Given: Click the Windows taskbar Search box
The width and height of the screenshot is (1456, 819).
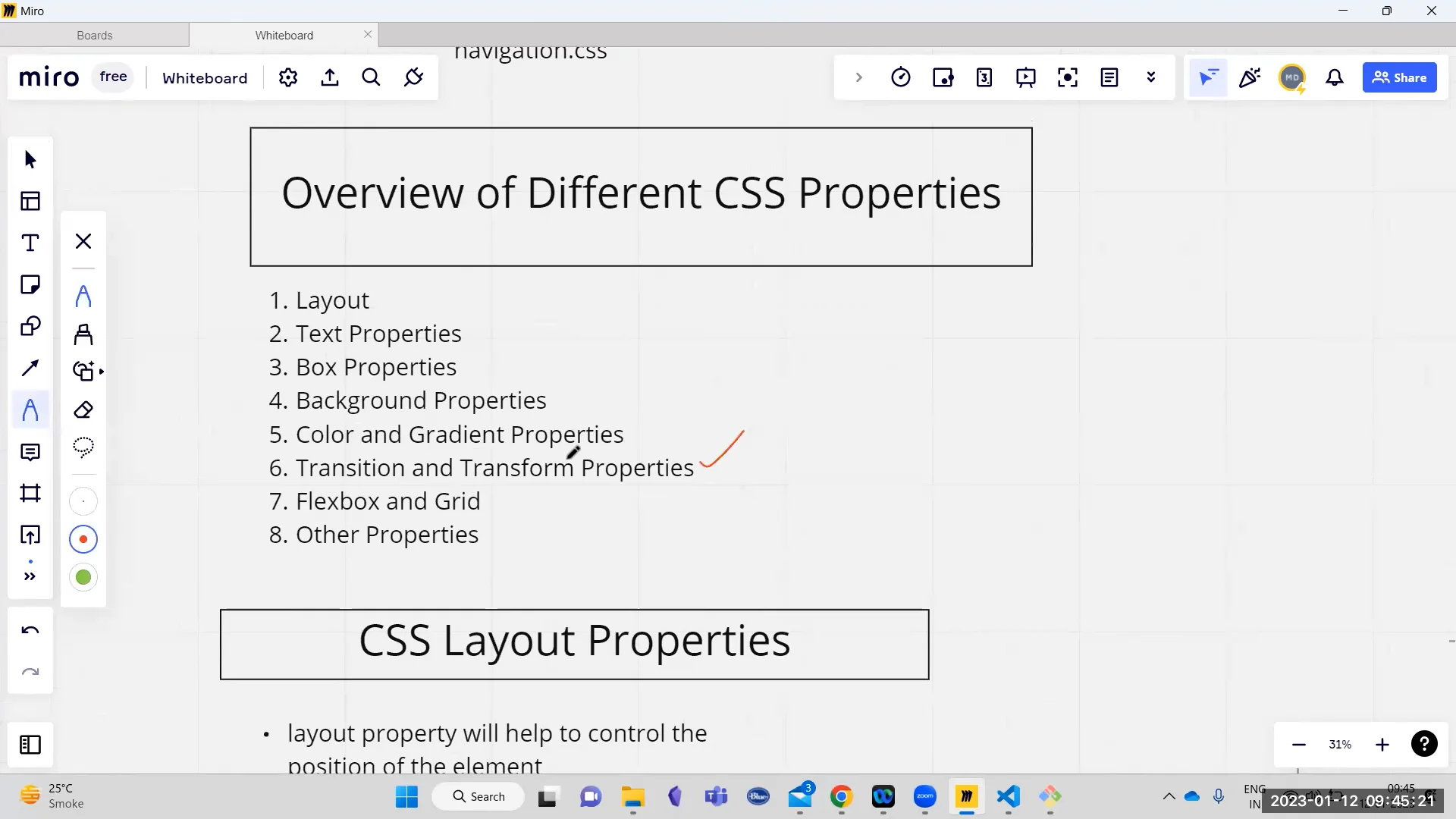Looking at the screenshot, I should (479, 796).
